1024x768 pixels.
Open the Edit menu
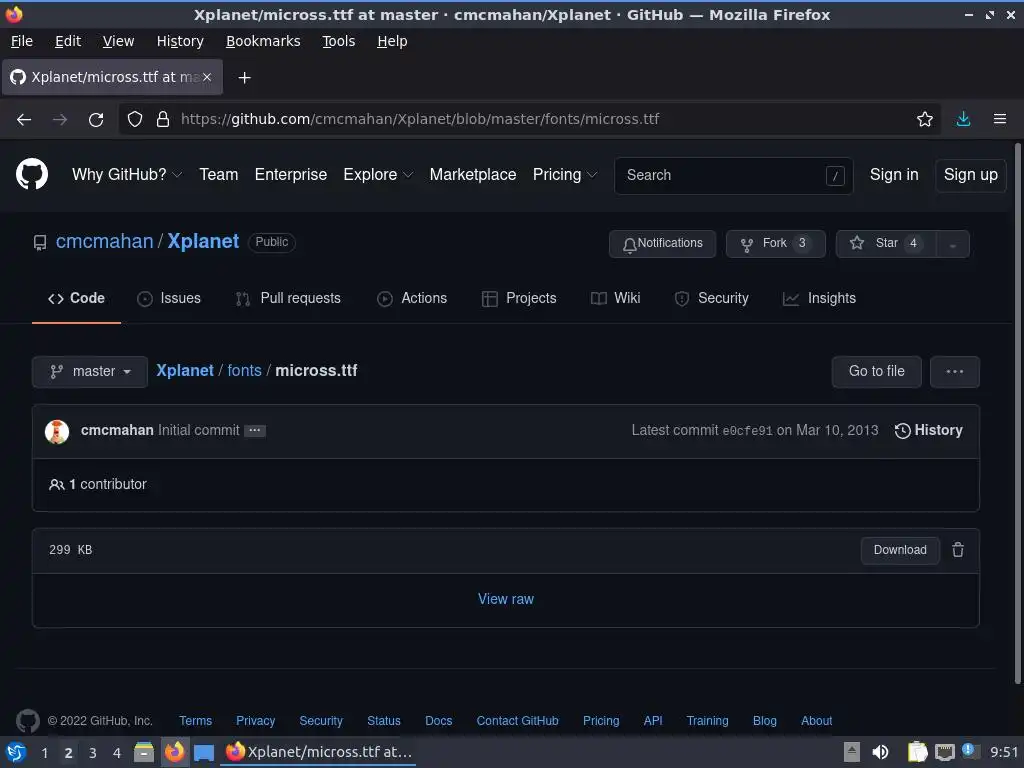68,41
